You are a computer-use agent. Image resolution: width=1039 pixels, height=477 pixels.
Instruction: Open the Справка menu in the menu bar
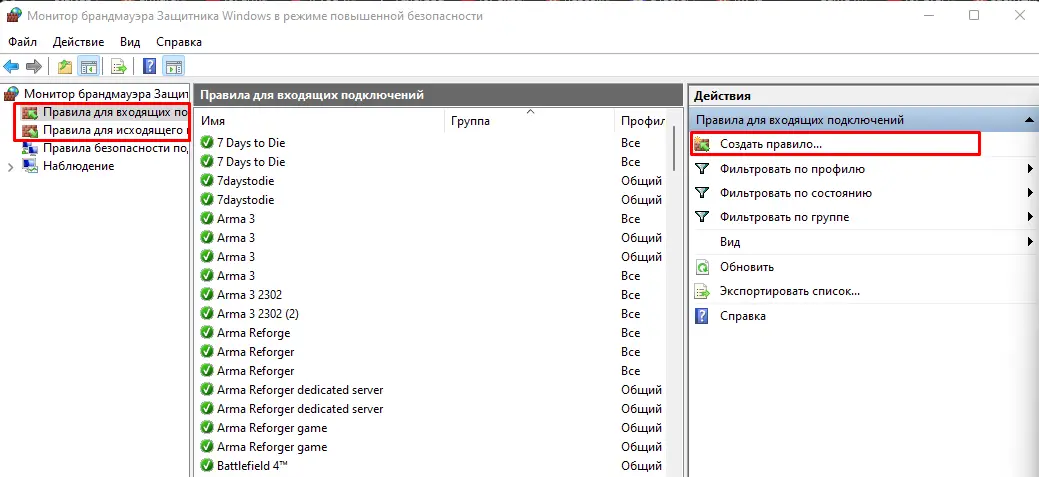click(179, 42)
